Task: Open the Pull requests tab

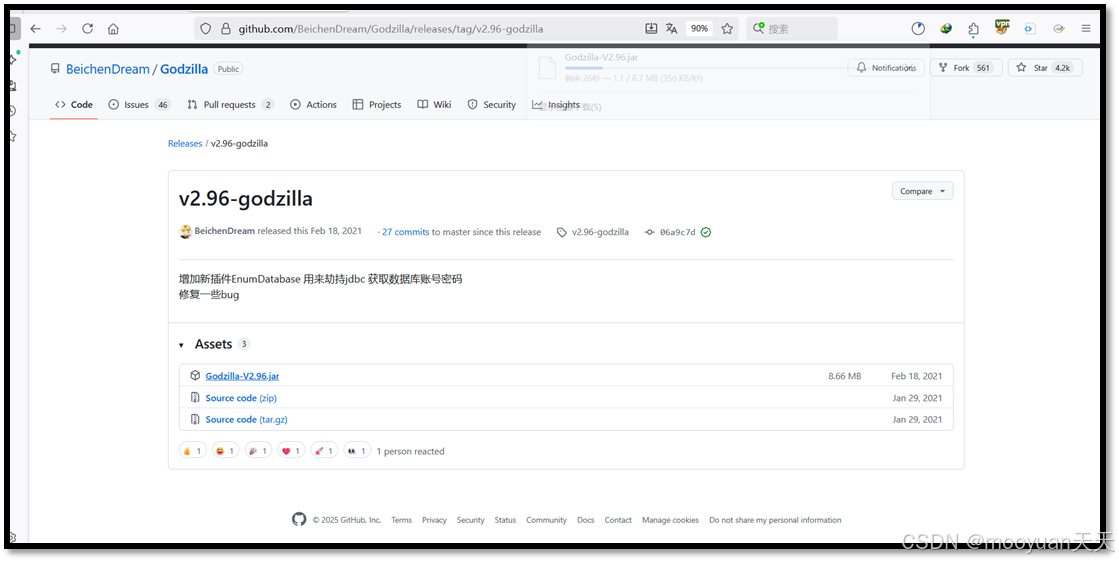Action: [x=231, y=105]
